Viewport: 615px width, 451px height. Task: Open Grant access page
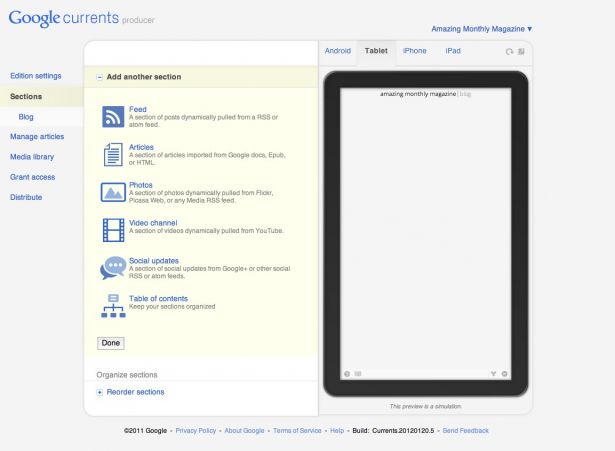click(x=33, y=177)
